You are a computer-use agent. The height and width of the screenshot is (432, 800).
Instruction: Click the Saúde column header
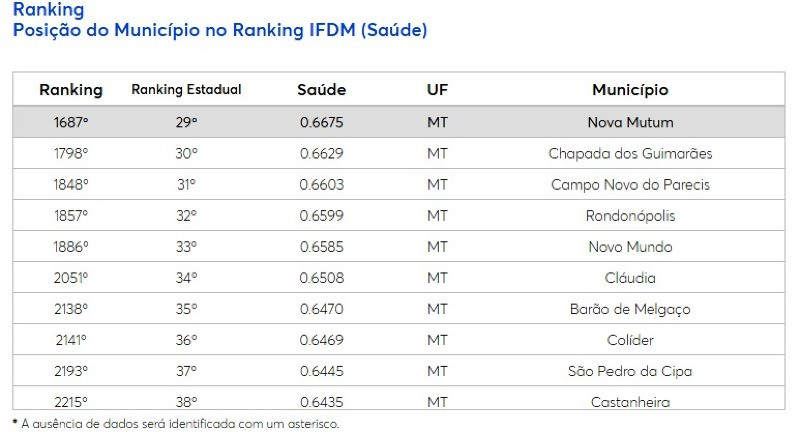pos(321,90)
